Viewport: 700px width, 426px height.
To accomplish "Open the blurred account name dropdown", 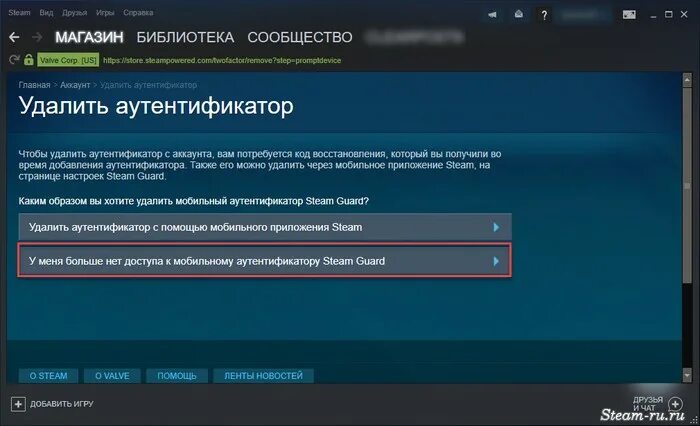I will point(583,15).
